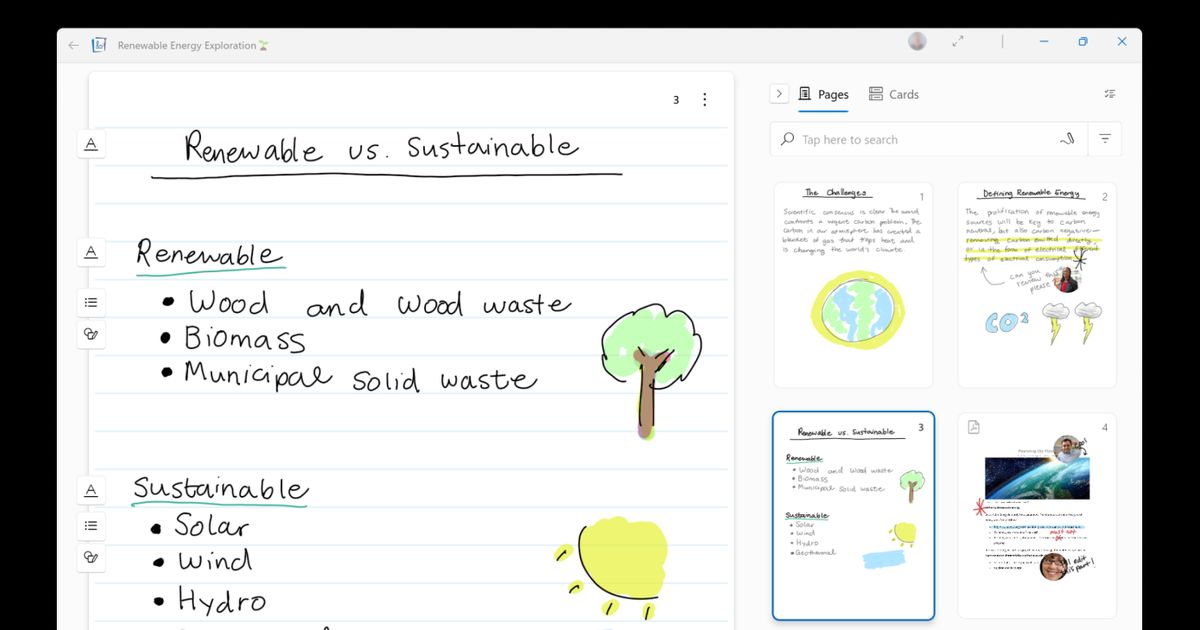The height and width of the screenshot is (630, 1200).
Task: Click list cue next to Wood bullet
Action: (x=91, y=302)
